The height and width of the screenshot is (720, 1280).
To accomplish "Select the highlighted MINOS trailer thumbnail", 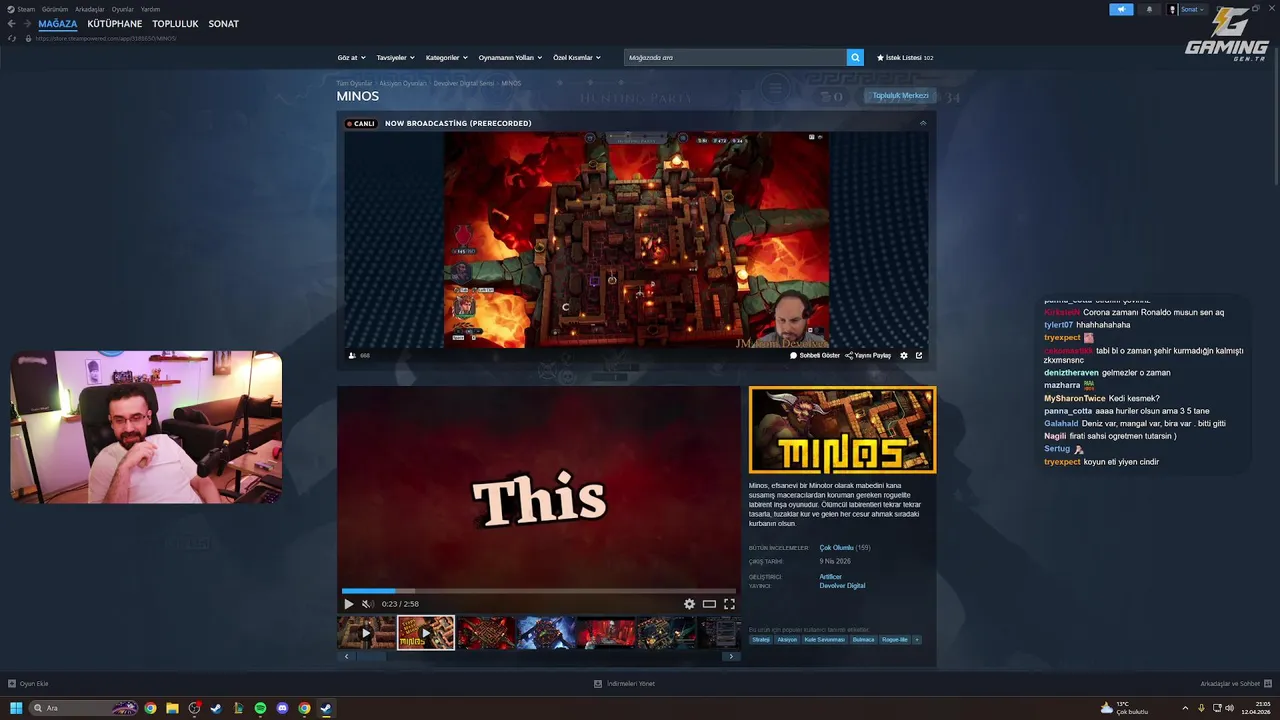I will click(x=426, y=633).
